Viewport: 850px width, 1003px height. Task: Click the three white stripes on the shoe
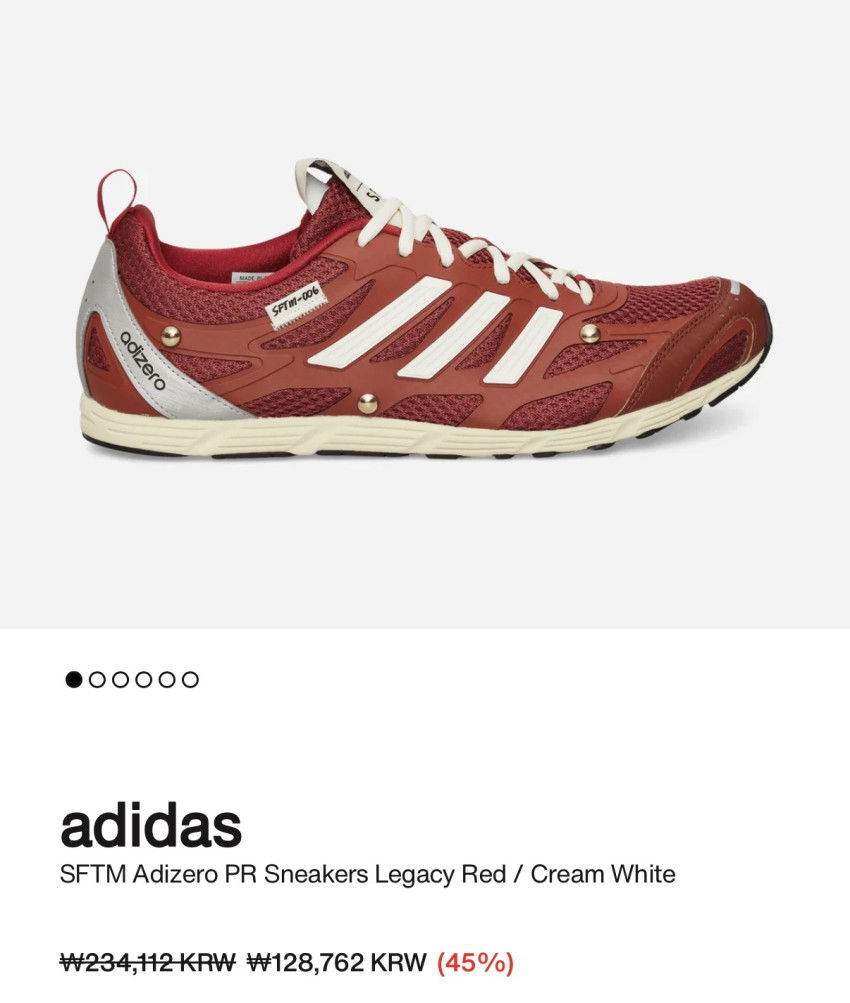(x=435, y=331)
